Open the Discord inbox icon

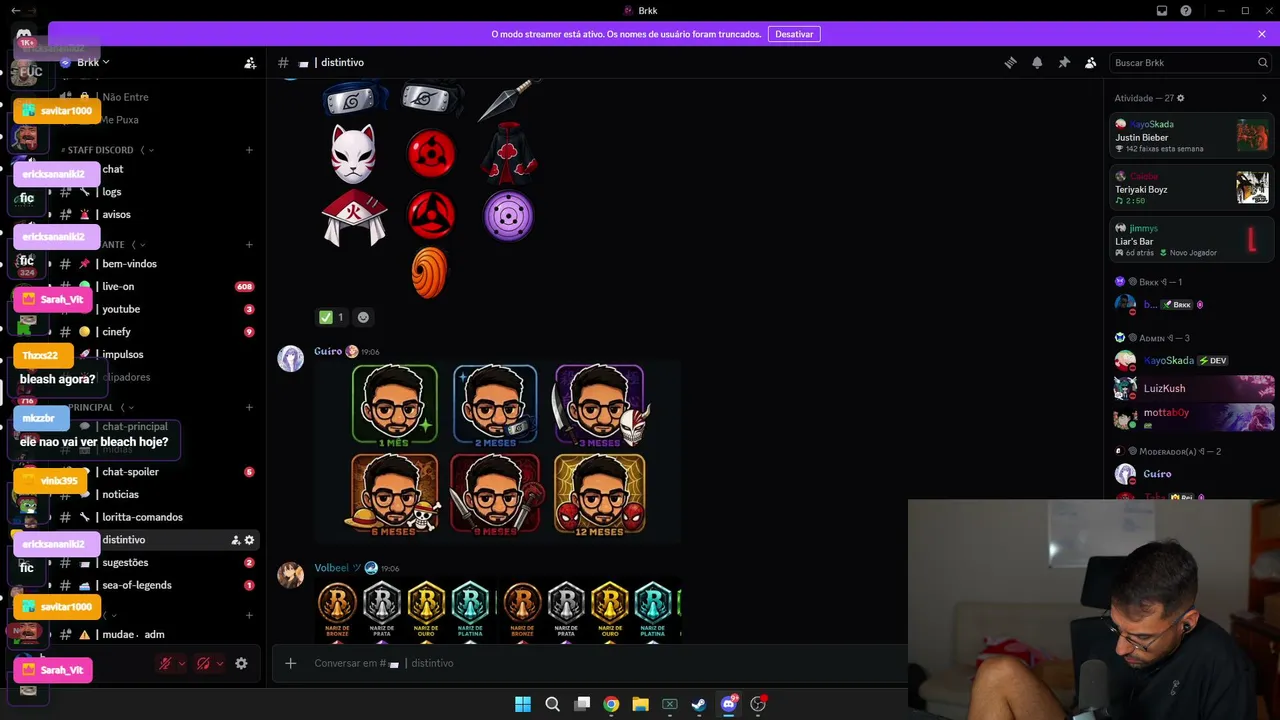(x=1162, y=11)
